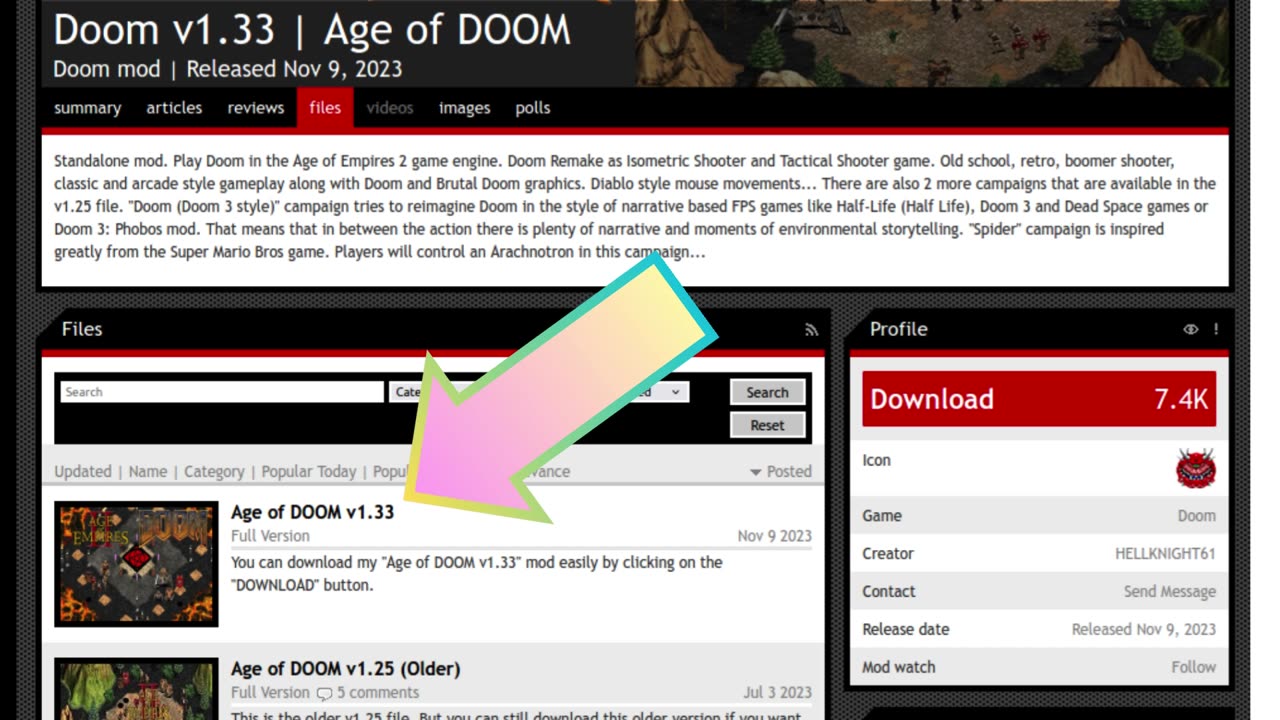Sort files by Updated
1280x720 pixels.
click(x=82, y=471)
